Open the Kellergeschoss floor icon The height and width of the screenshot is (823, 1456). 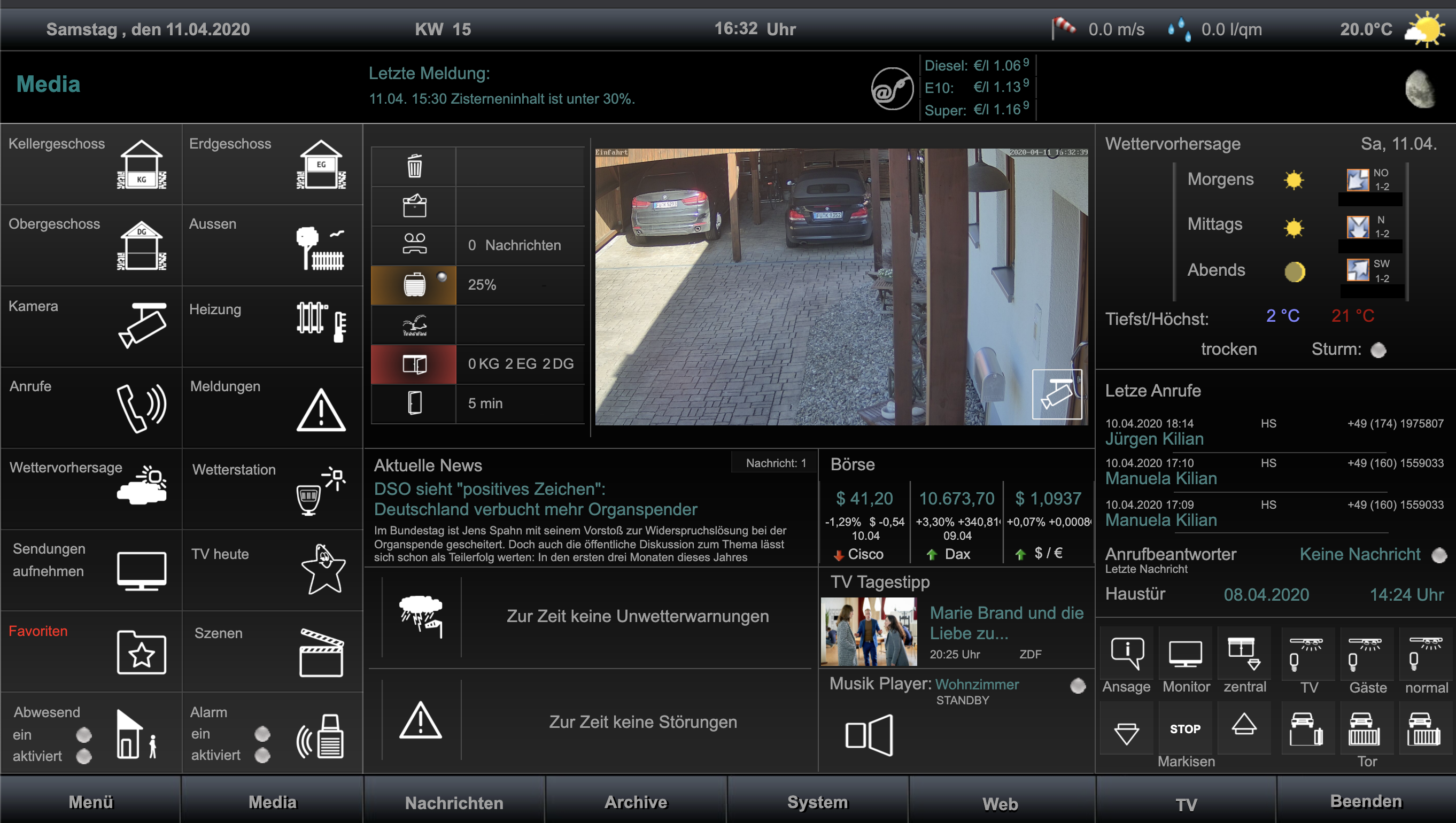[x=141, y=165]
